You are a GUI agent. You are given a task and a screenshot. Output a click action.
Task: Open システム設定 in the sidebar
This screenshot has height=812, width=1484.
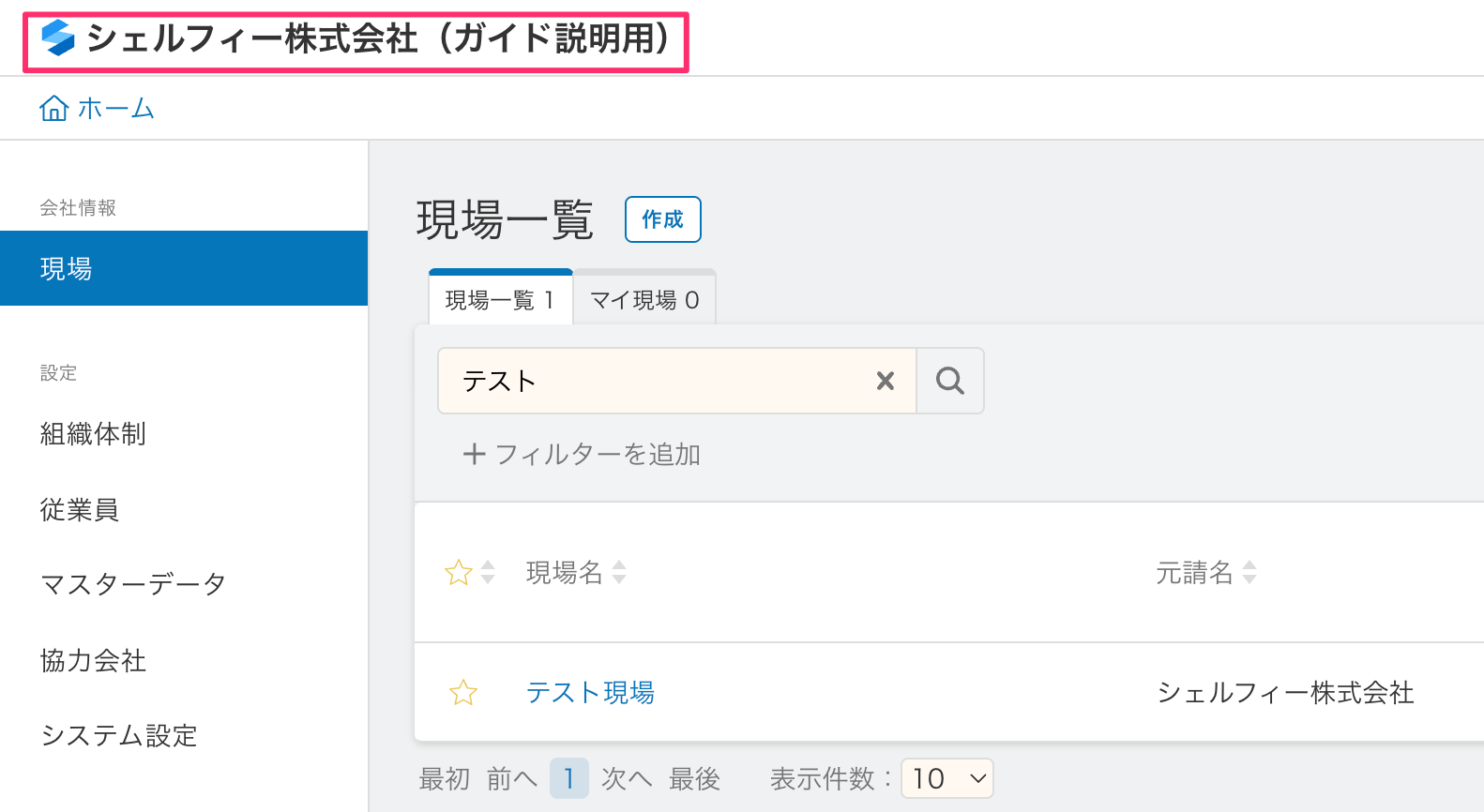119,736
